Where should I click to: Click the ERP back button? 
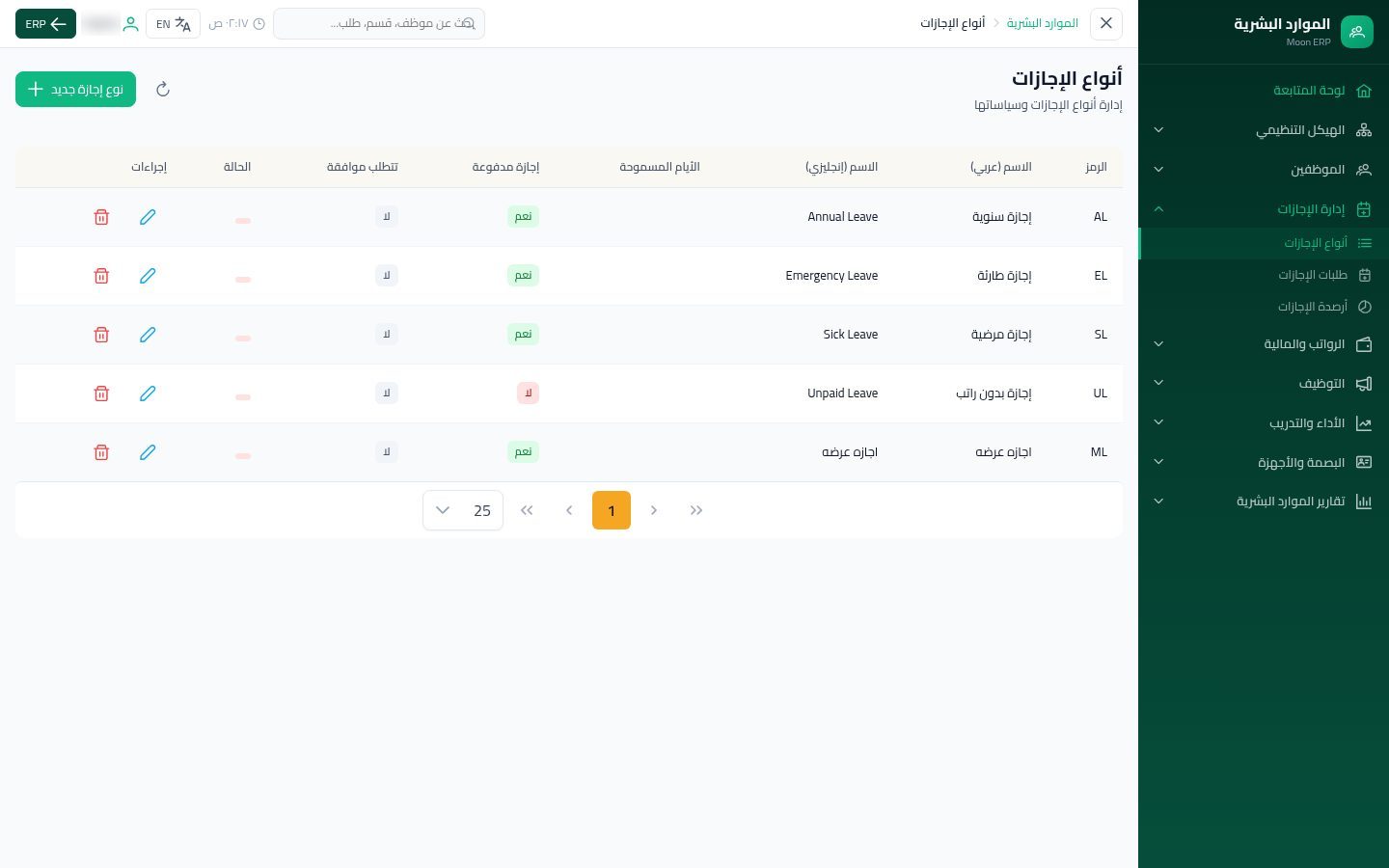pyautogui.click(x=45, y=24)
